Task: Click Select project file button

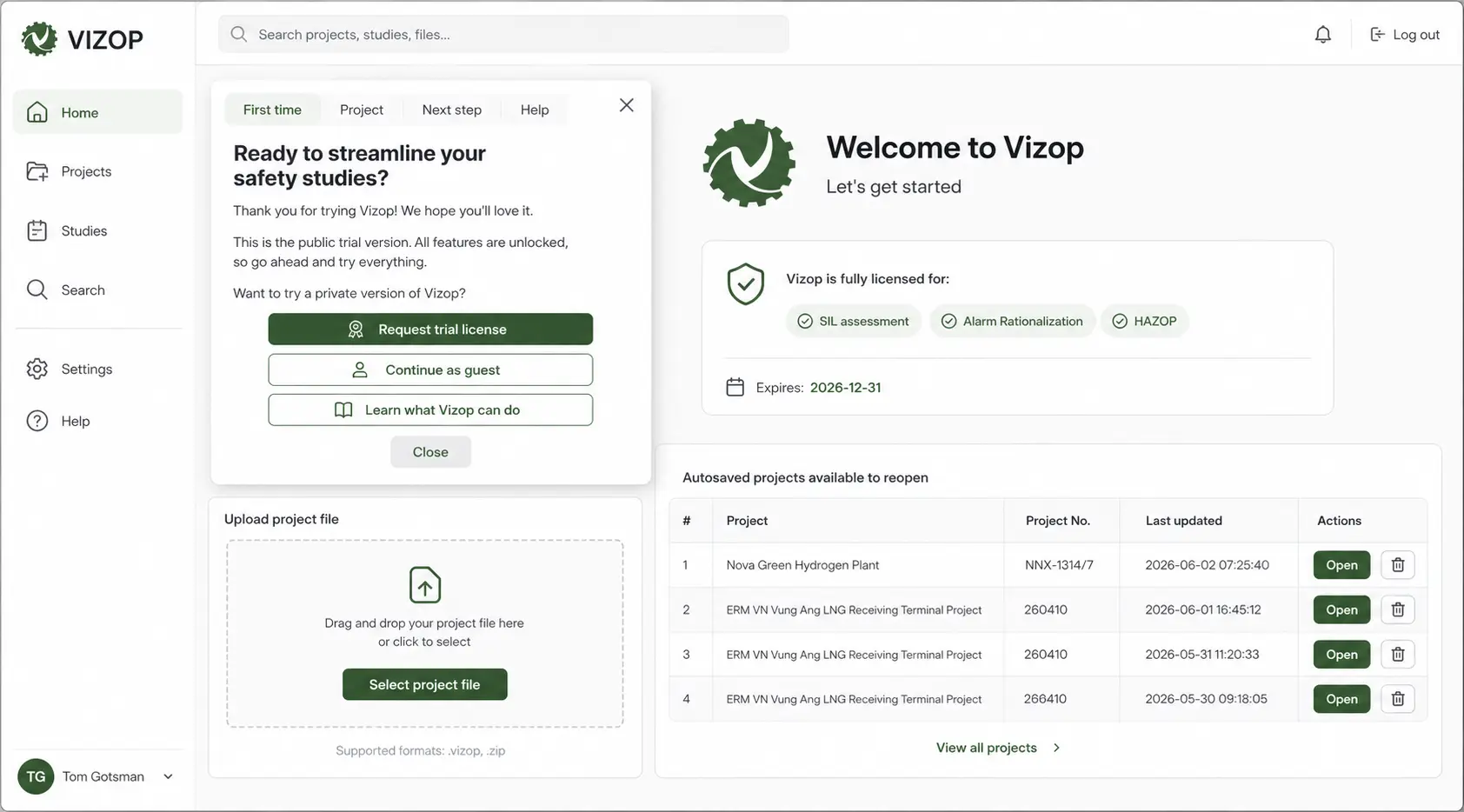Action: click(425, 684)
